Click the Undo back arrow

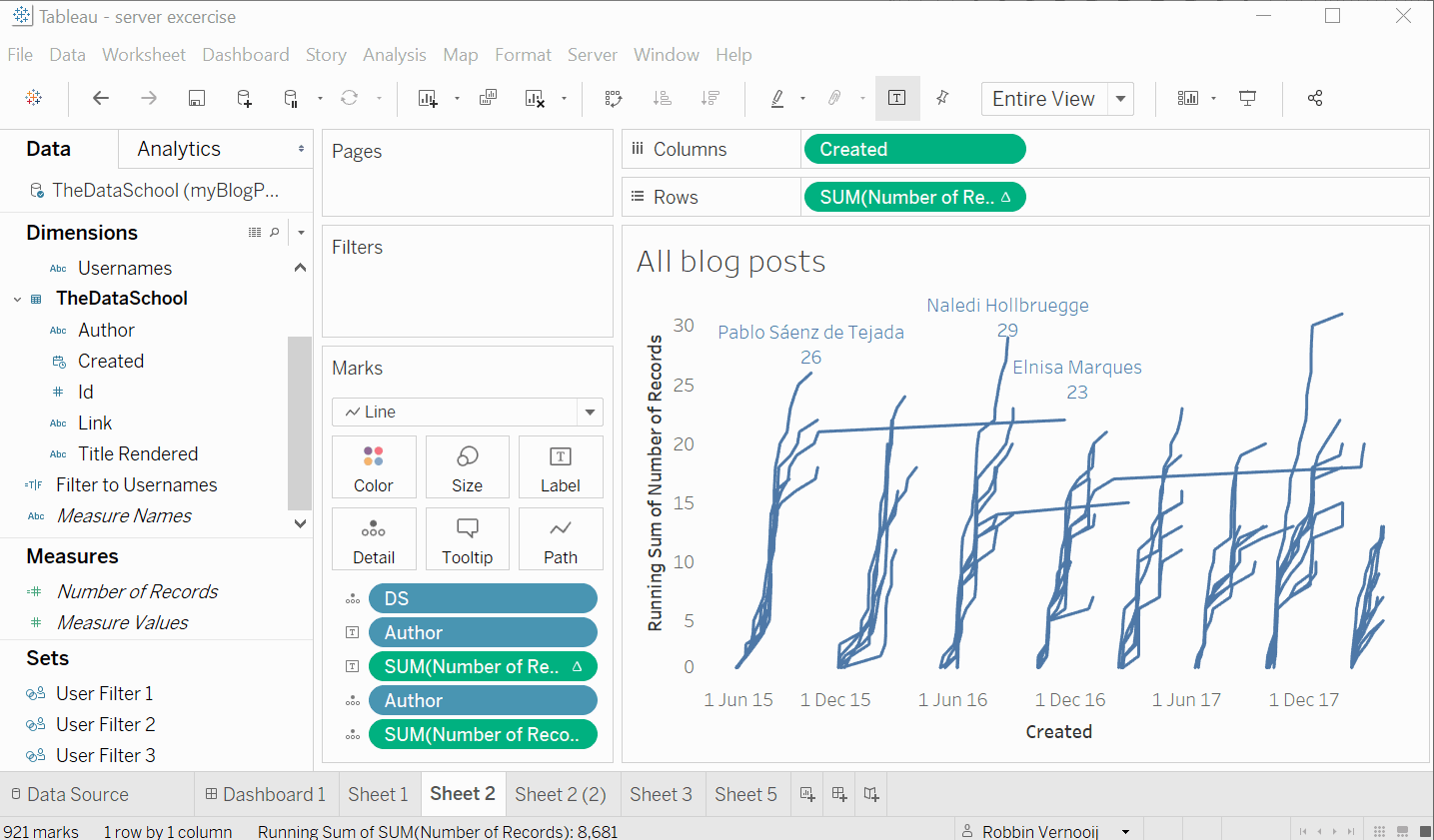tap(100, 98)
